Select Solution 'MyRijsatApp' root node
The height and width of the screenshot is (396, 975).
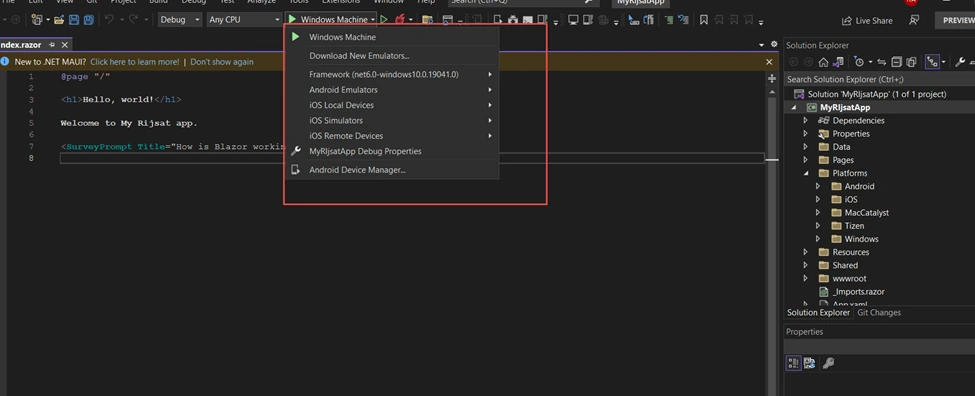[x=871, y=94]
